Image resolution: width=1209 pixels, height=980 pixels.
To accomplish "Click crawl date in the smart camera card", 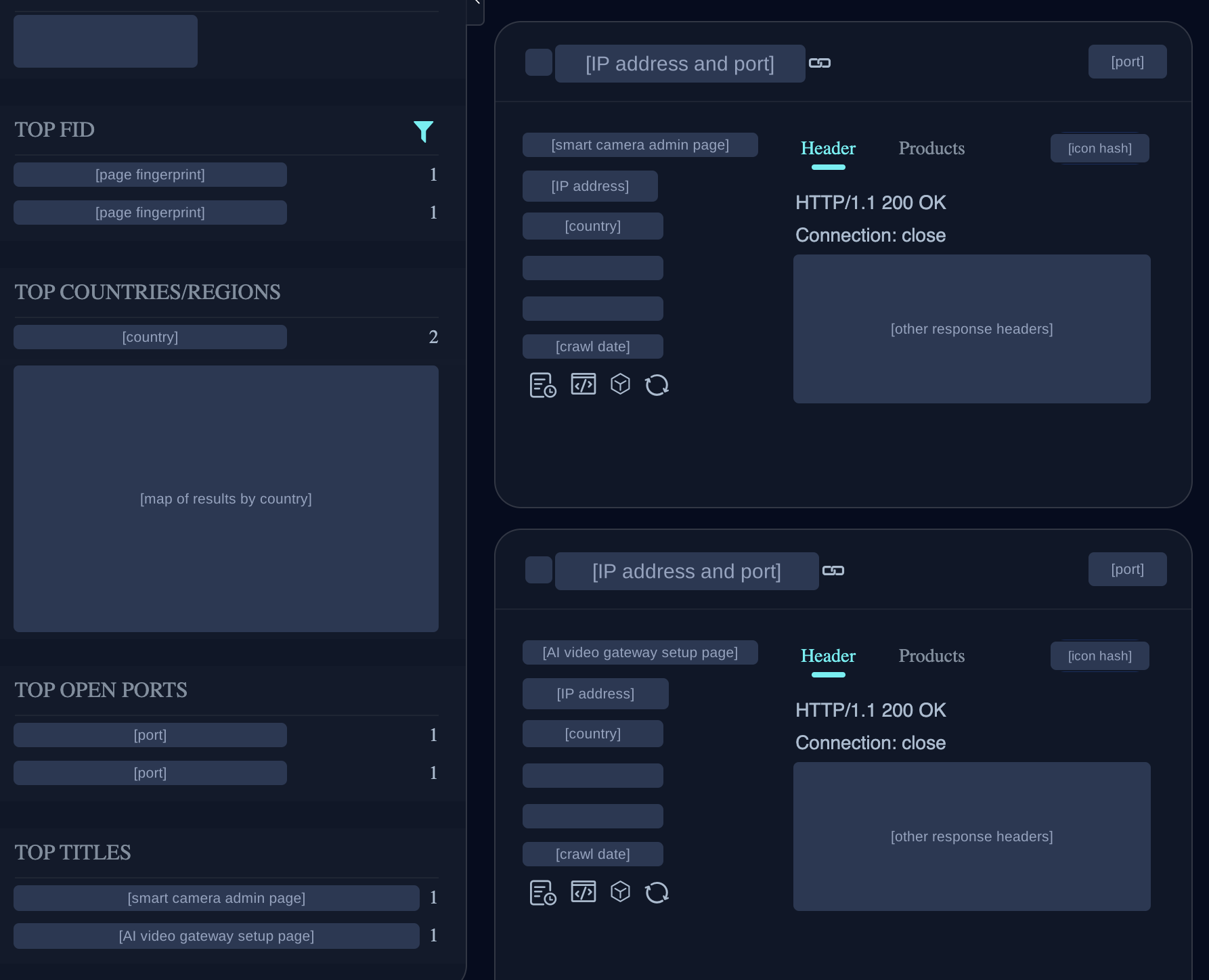I will click(593, 347).
